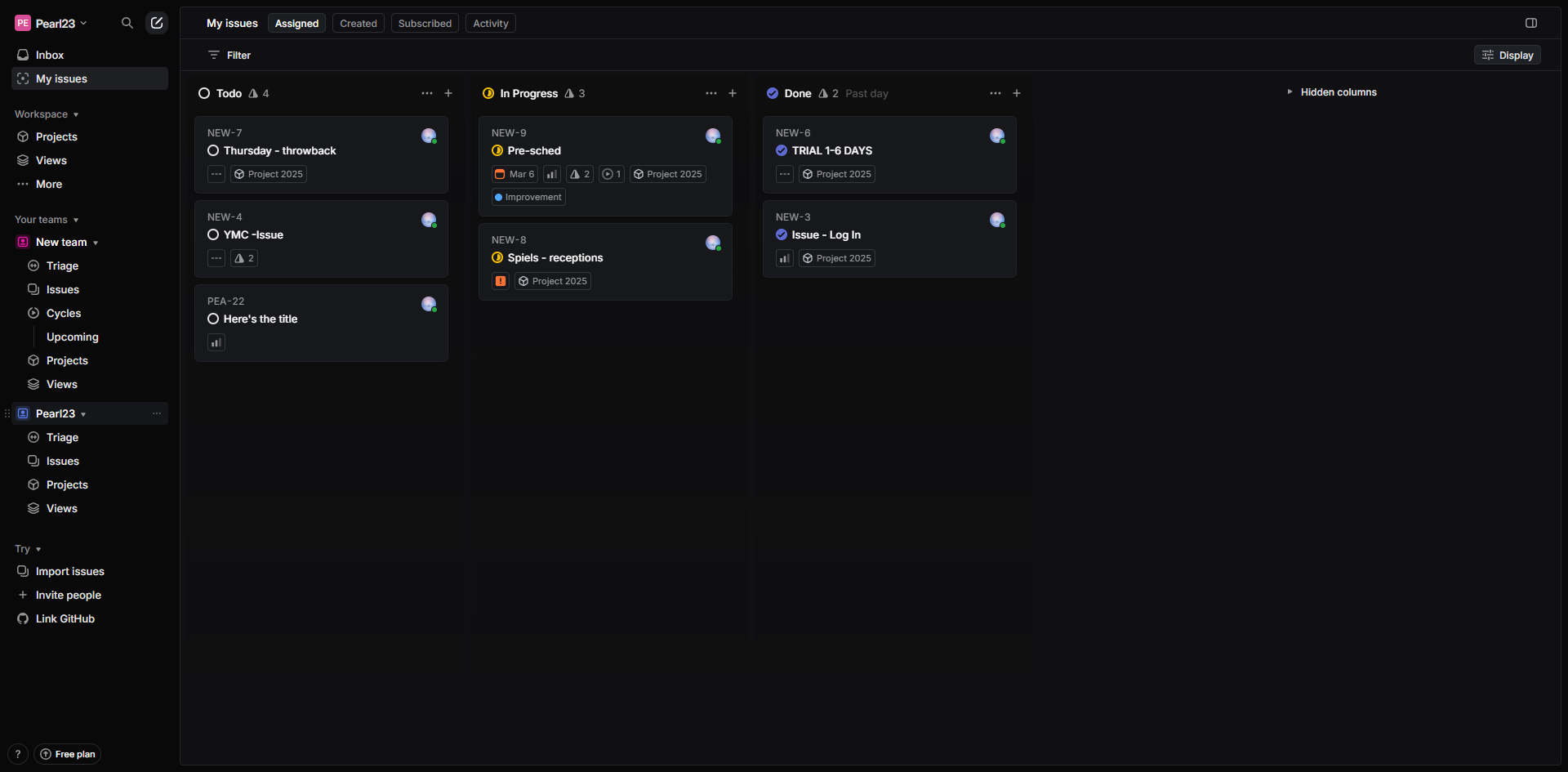1568x772 pixels.
Task: Click priority bars icon on PEA-22 card
Action: 216,342
